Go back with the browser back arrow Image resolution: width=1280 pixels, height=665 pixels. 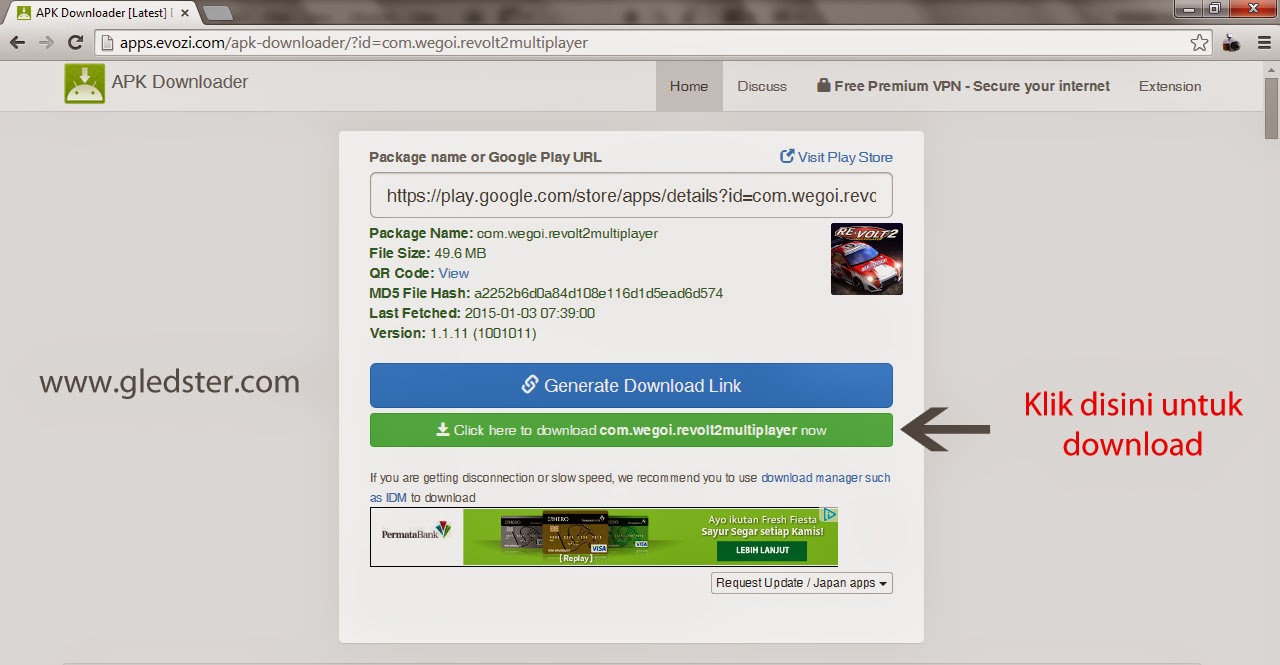(17, 43)
